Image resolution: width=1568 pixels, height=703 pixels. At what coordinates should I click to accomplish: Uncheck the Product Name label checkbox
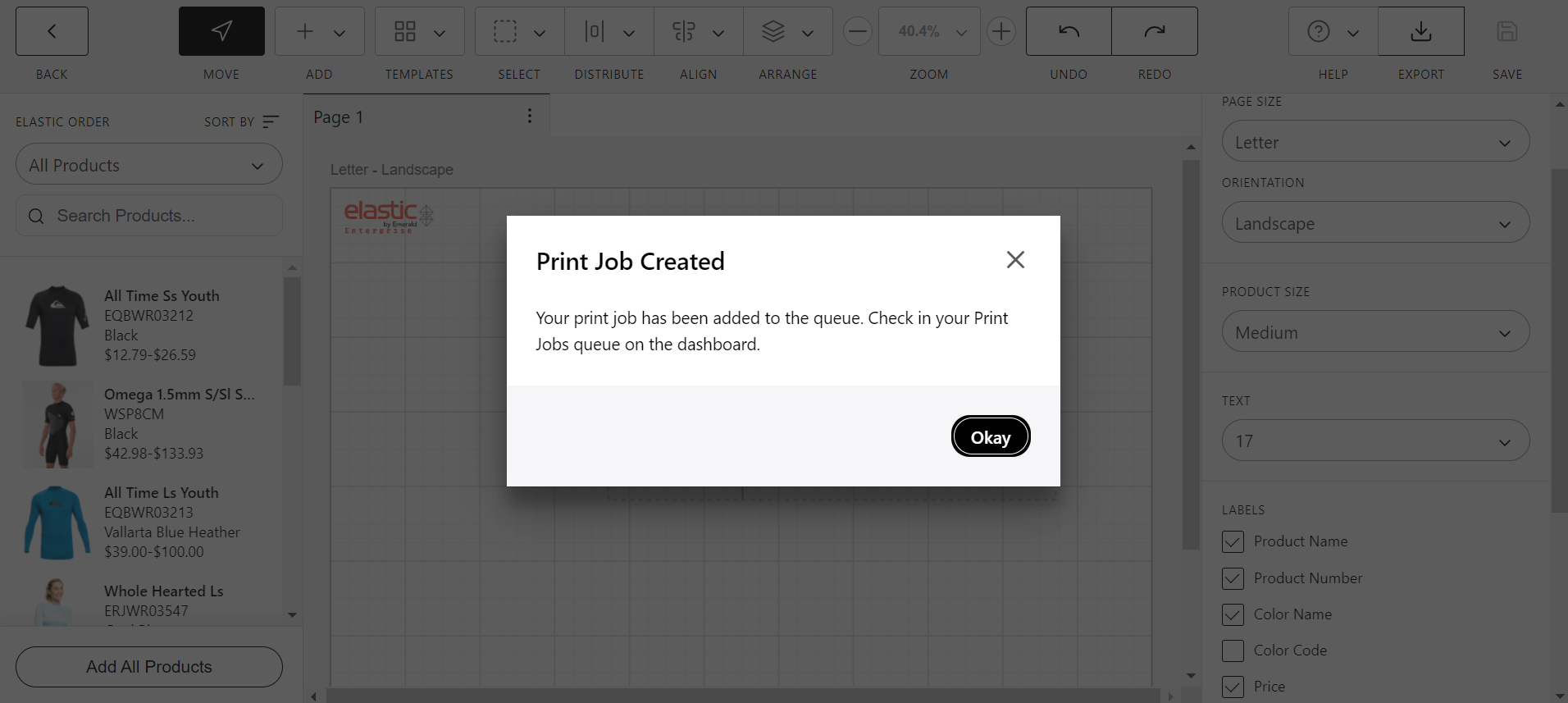(1233, 541)
